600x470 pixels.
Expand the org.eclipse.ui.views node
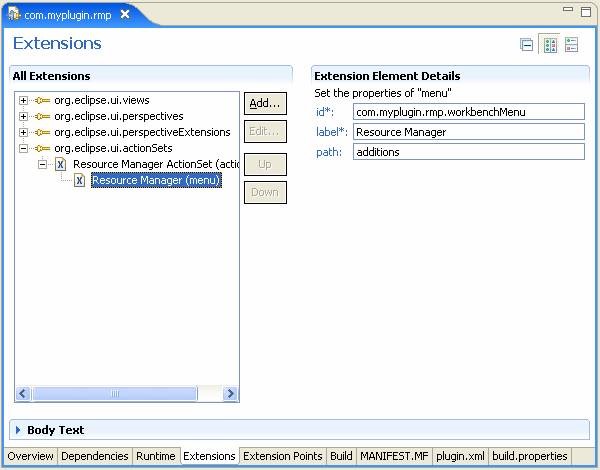coord(24,101)
